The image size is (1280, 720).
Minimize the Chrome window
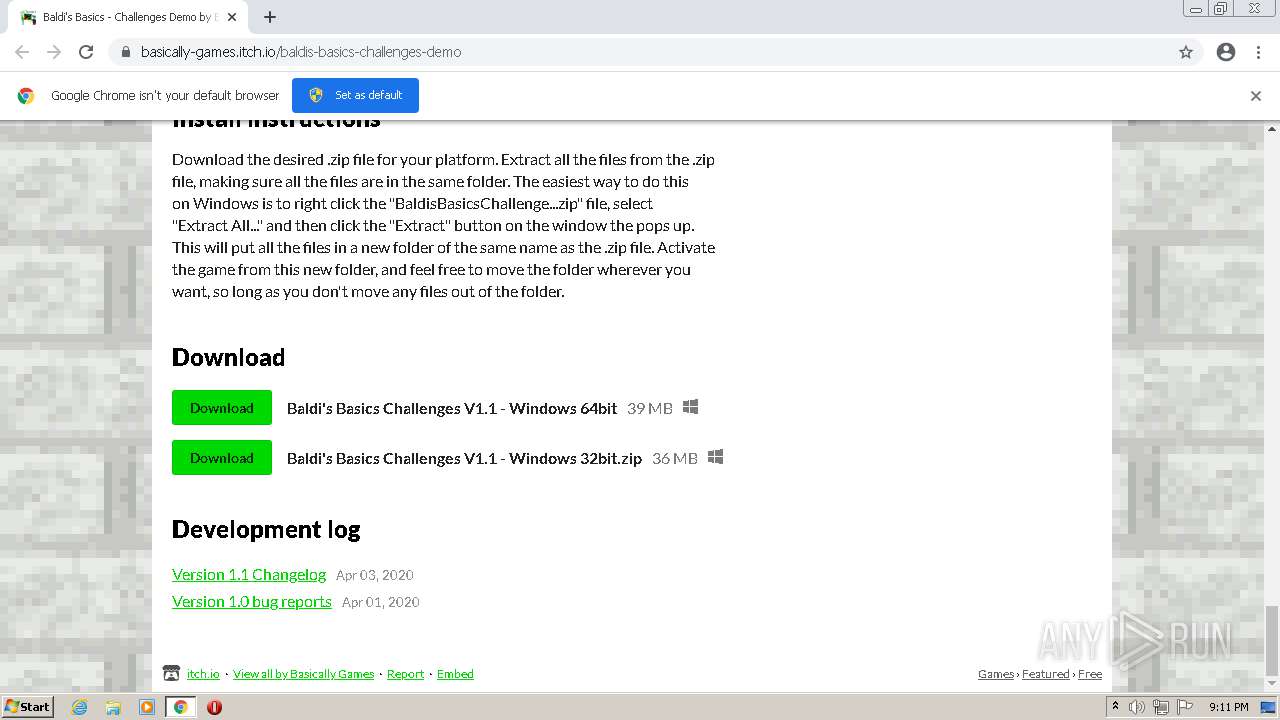point(1196,9)
